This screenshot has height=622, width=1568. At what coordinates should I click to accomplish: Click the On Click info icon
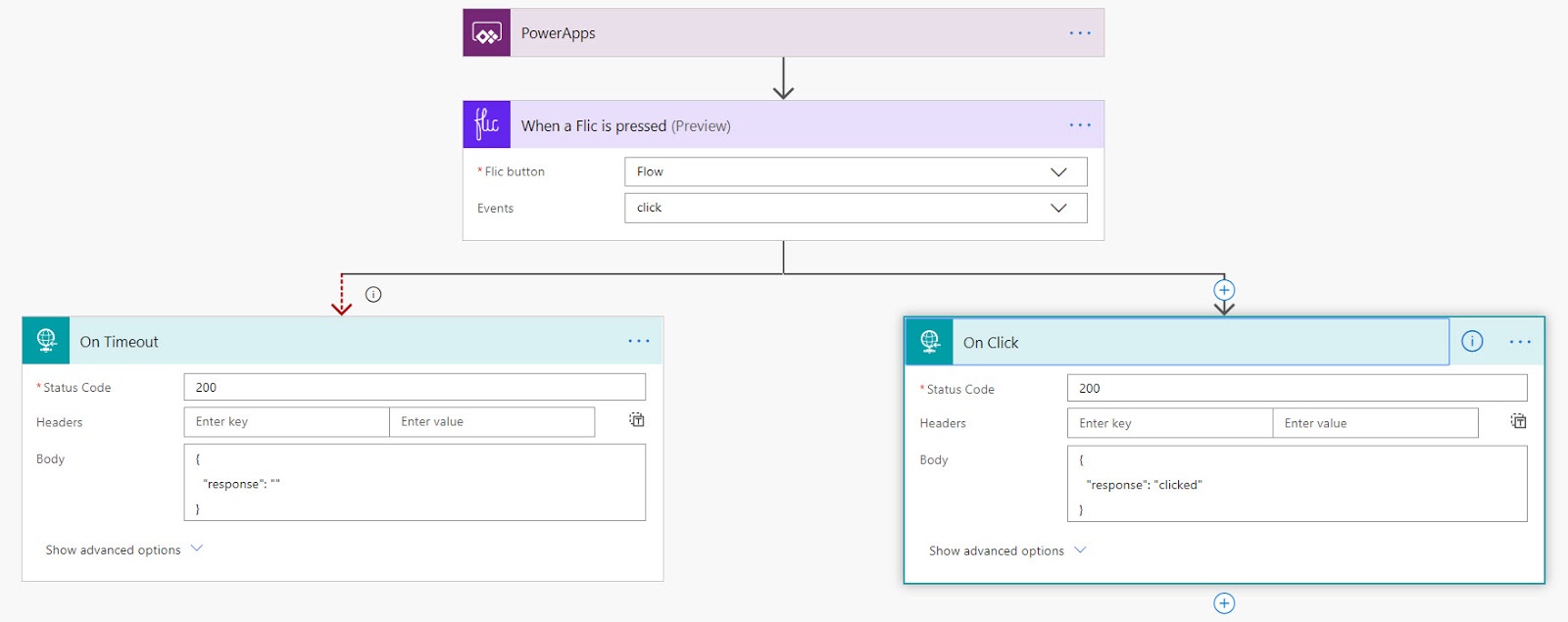tap(1472, 341)
